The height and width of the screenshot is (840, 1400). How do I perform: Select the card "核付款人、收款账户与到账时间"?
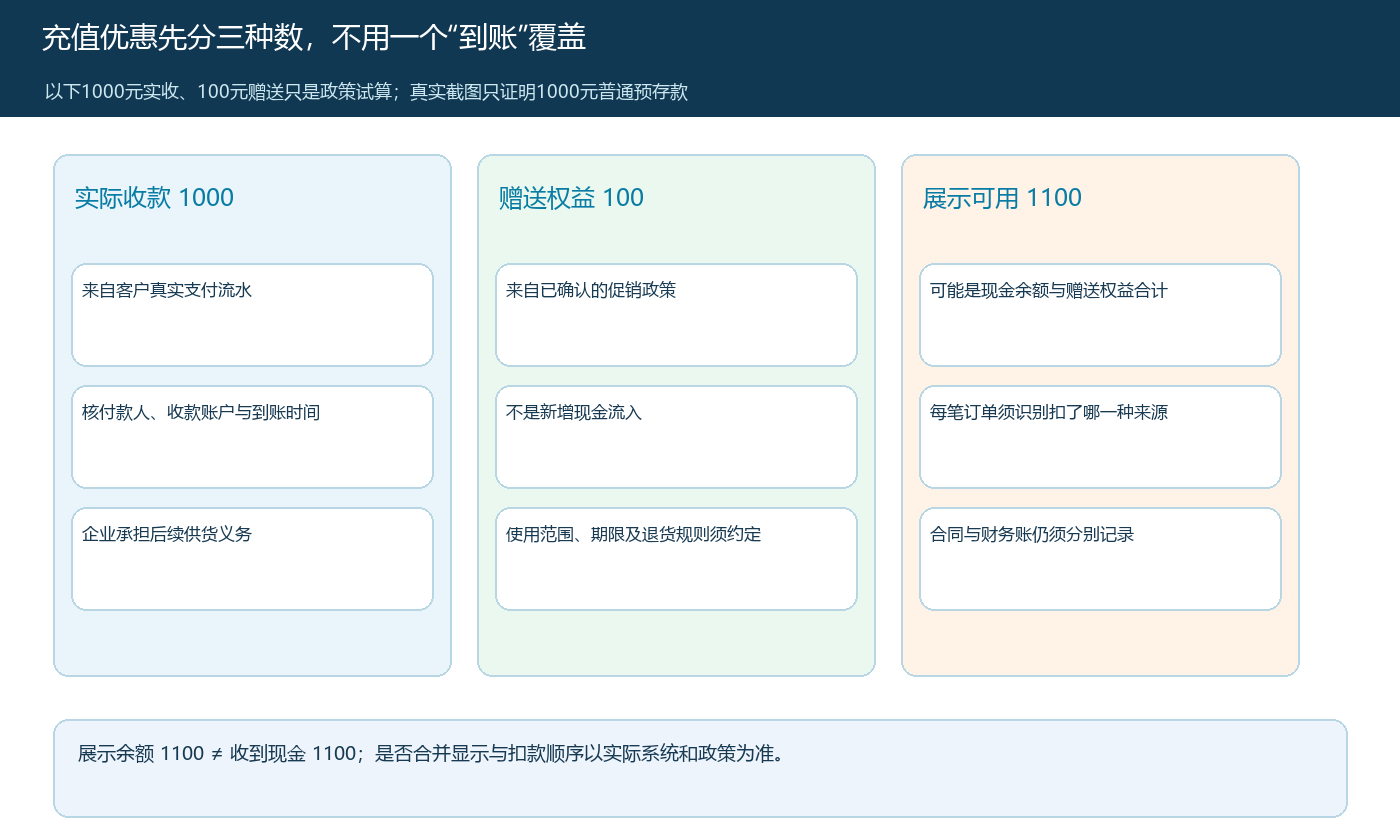point(252,437)
